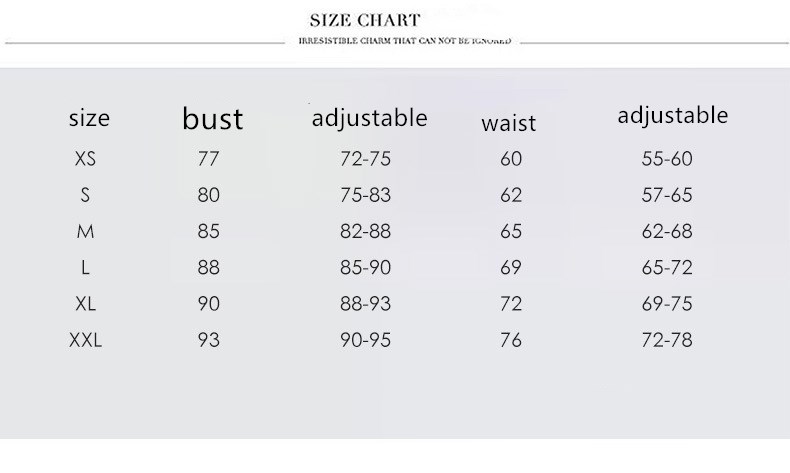
Task: Select the XS size row label
Action: pos(85,159)
